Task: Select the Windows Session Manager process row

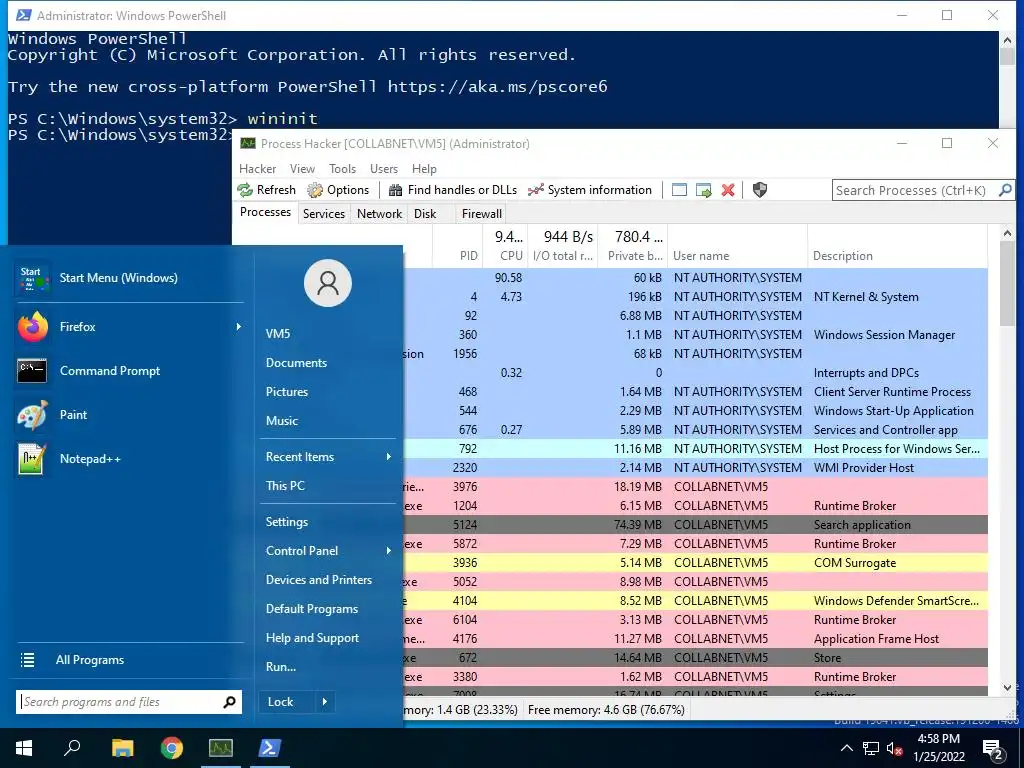Action: coord(696,335)
